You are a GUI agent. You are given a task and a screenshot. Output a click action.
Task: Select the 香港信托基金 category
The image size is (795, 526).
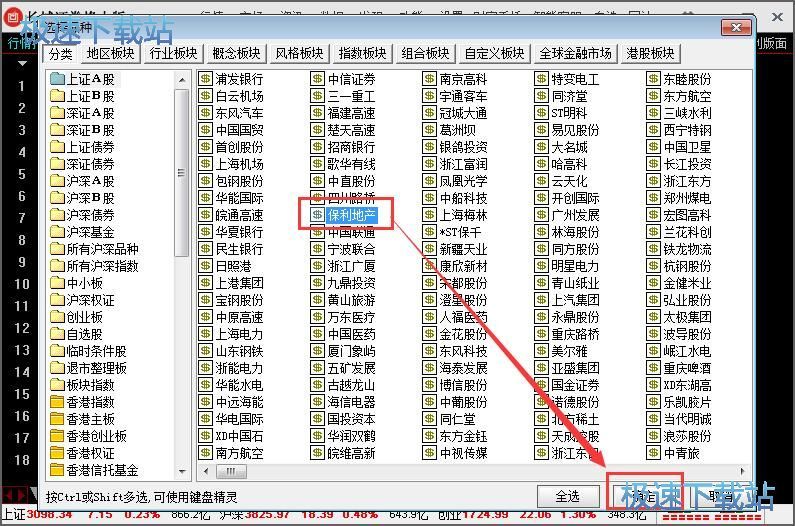pos(95,470)
